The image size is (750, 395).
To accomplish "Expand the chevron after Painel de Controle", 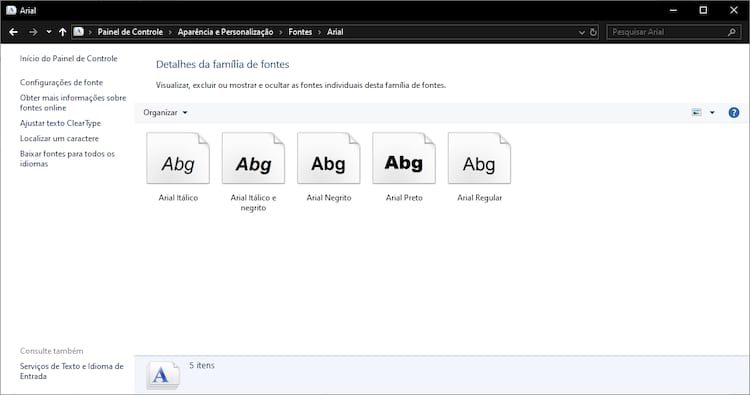I will coord(170,32).
